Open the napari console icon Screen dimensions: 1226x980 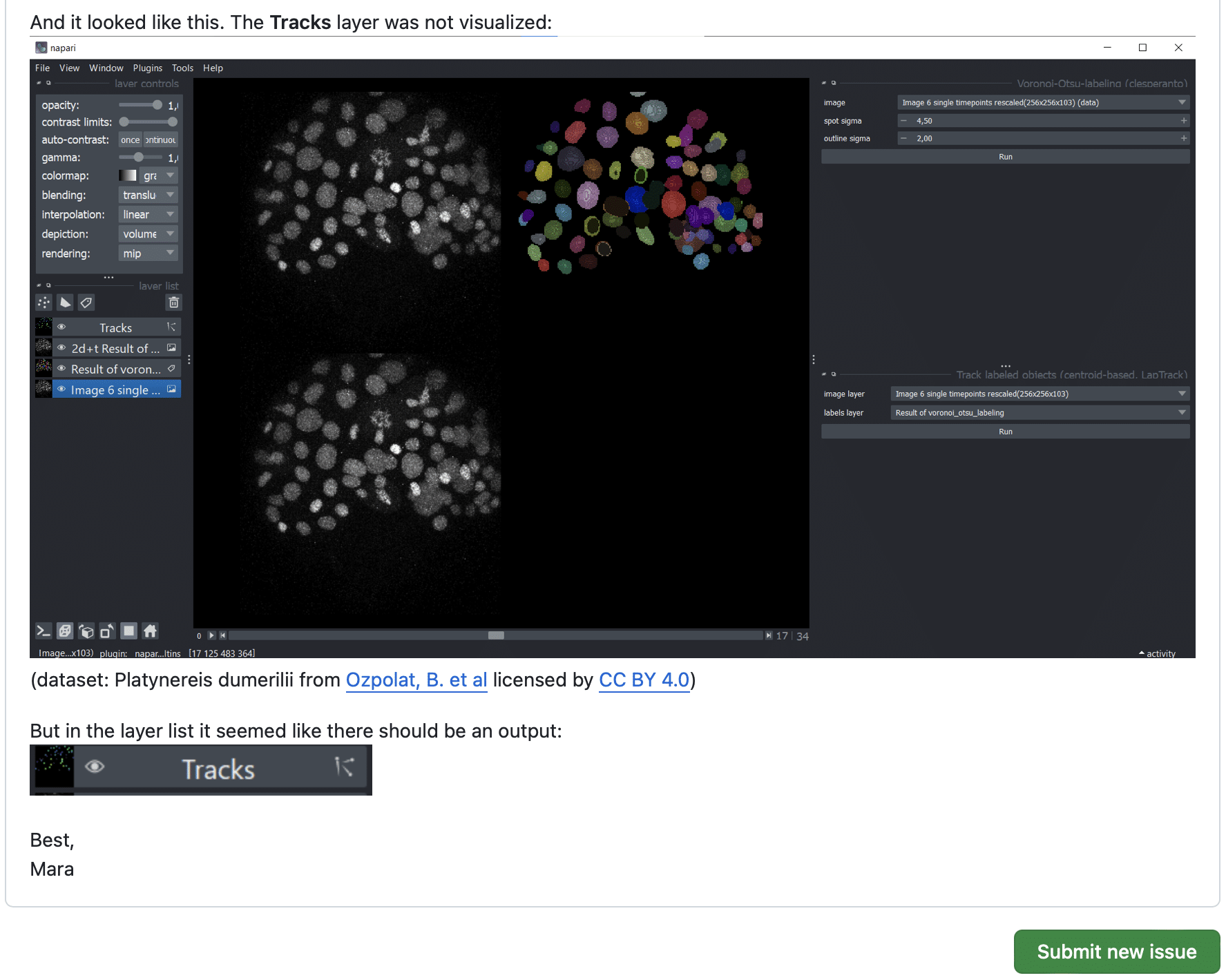pyautogui.click(x=44, y=631)
